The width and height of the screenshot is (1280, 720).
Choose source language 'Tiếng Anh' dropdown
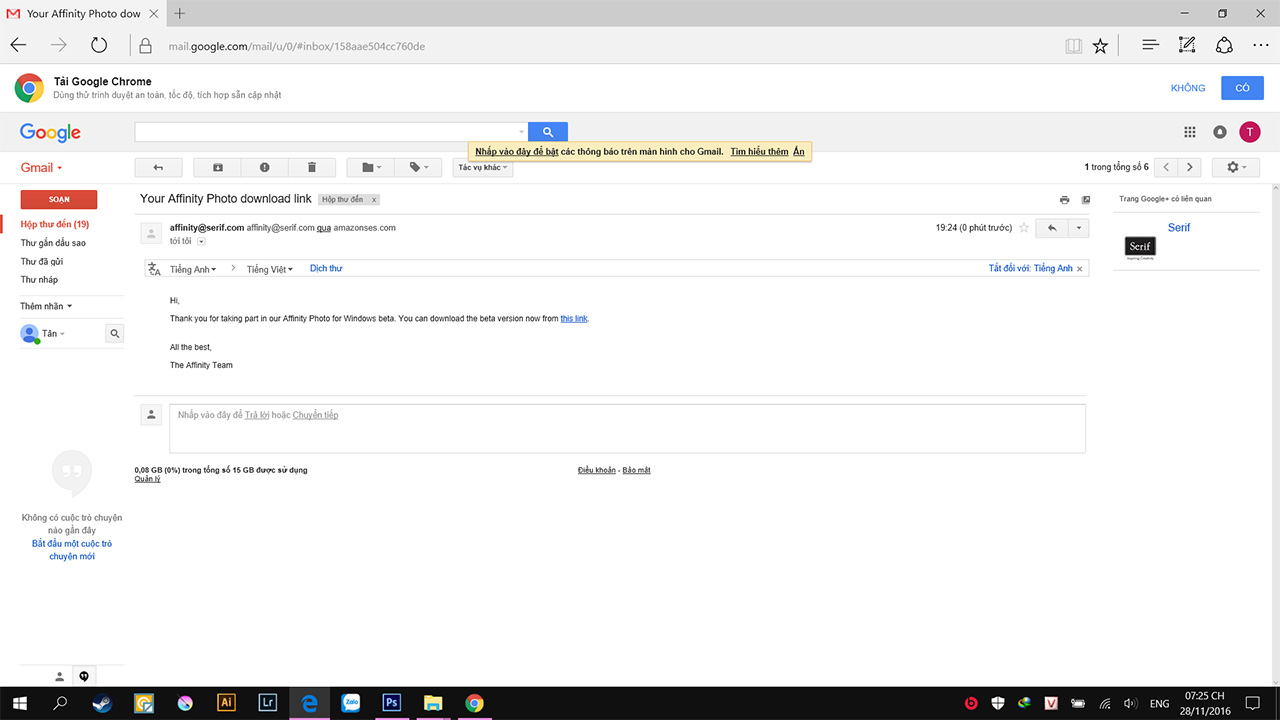point(194,269)
